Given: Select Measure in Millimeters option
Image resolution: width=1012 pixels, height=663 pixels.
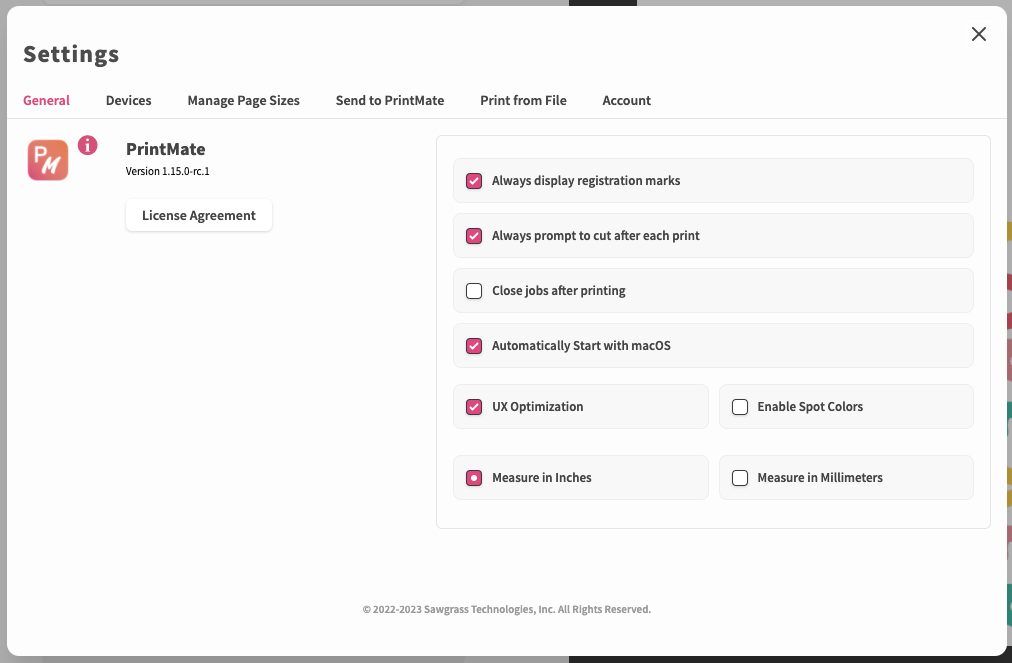Looking at the screenshot, I should pyautogui.click(x=740, y=478).
